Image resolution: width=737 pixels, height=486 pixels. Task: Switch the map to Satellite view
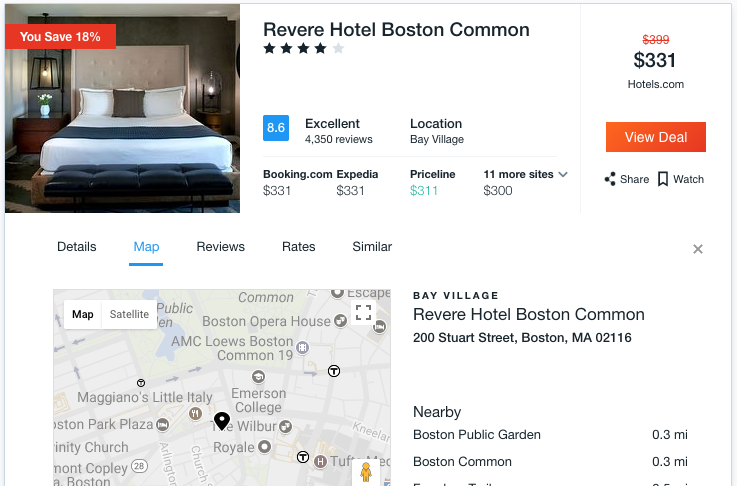(129, 314)
